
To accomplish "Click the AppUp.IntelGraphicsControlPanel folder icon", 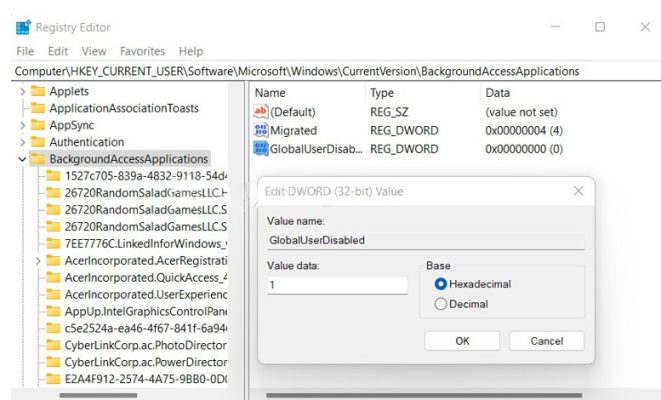I will 53,311.
